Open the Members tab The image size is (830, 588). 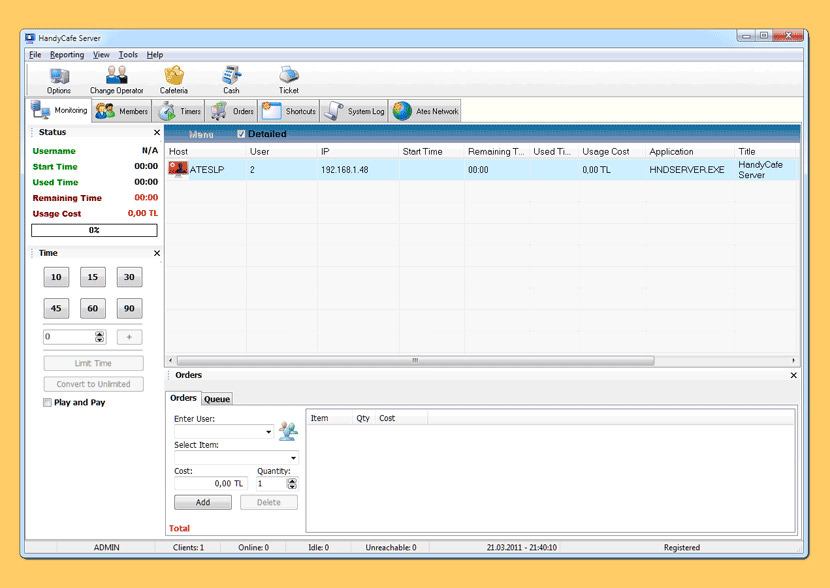(122, 111)
